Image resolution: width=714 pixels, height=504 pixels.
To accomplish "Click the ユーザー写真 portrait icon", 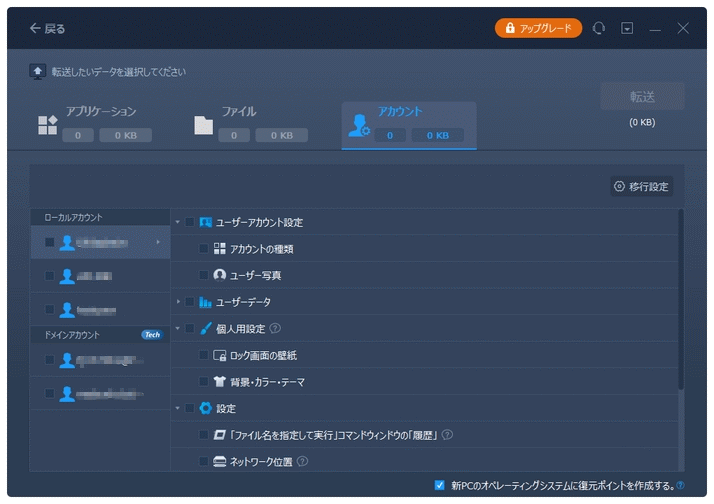I will pos(220,275).
